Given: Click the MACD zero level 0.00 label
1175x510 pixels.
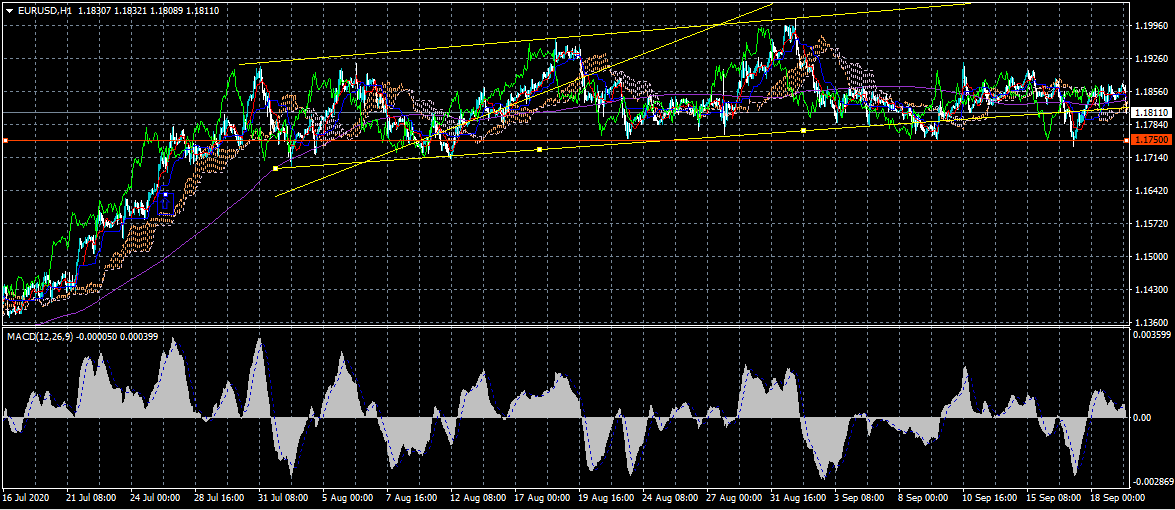Looking at the screenshot, I should pyautogui.click(x=1140, y=417).
